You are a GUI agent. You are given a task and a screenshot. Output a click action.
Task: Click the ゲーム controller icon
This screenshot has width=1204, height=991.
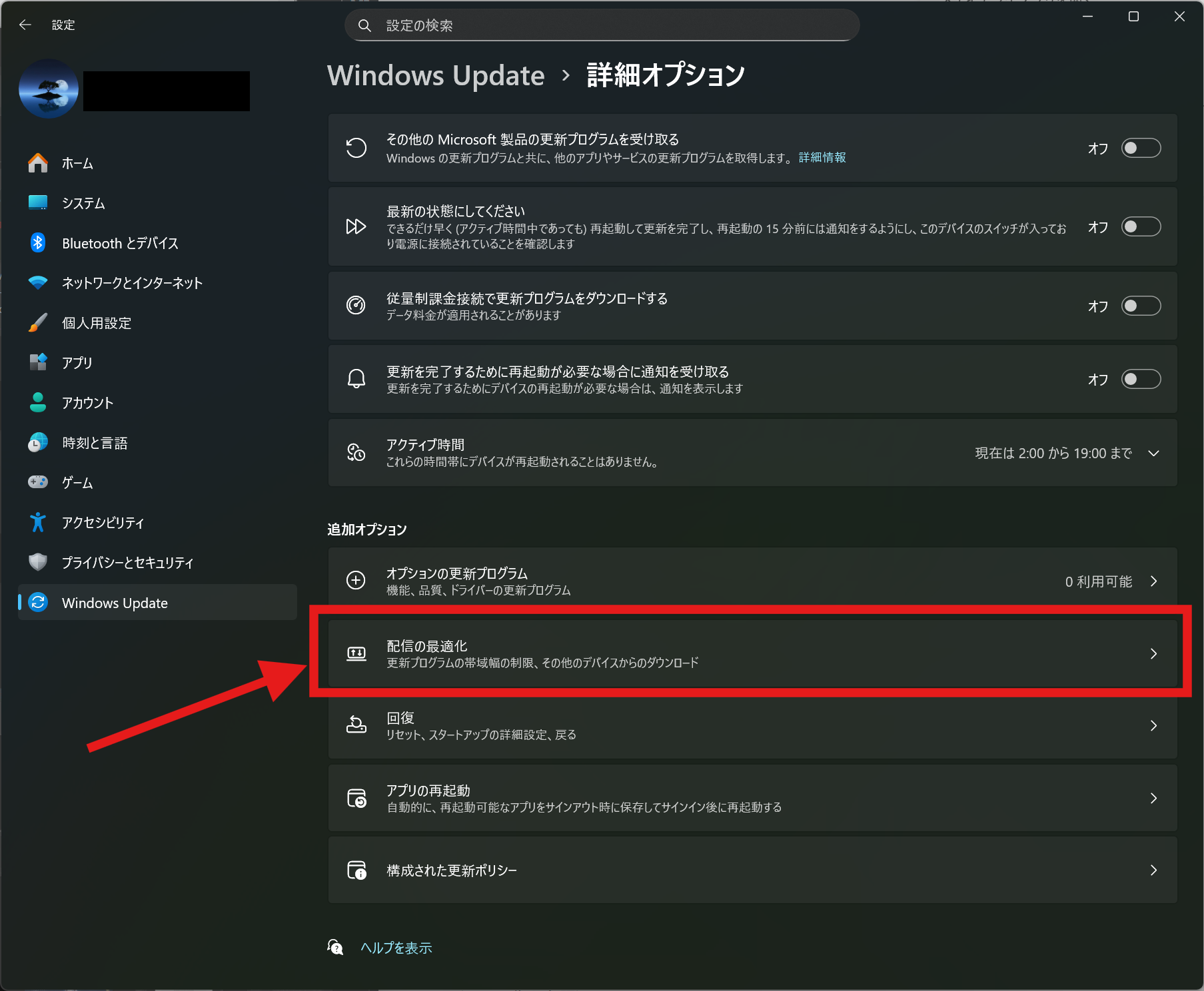38,482
